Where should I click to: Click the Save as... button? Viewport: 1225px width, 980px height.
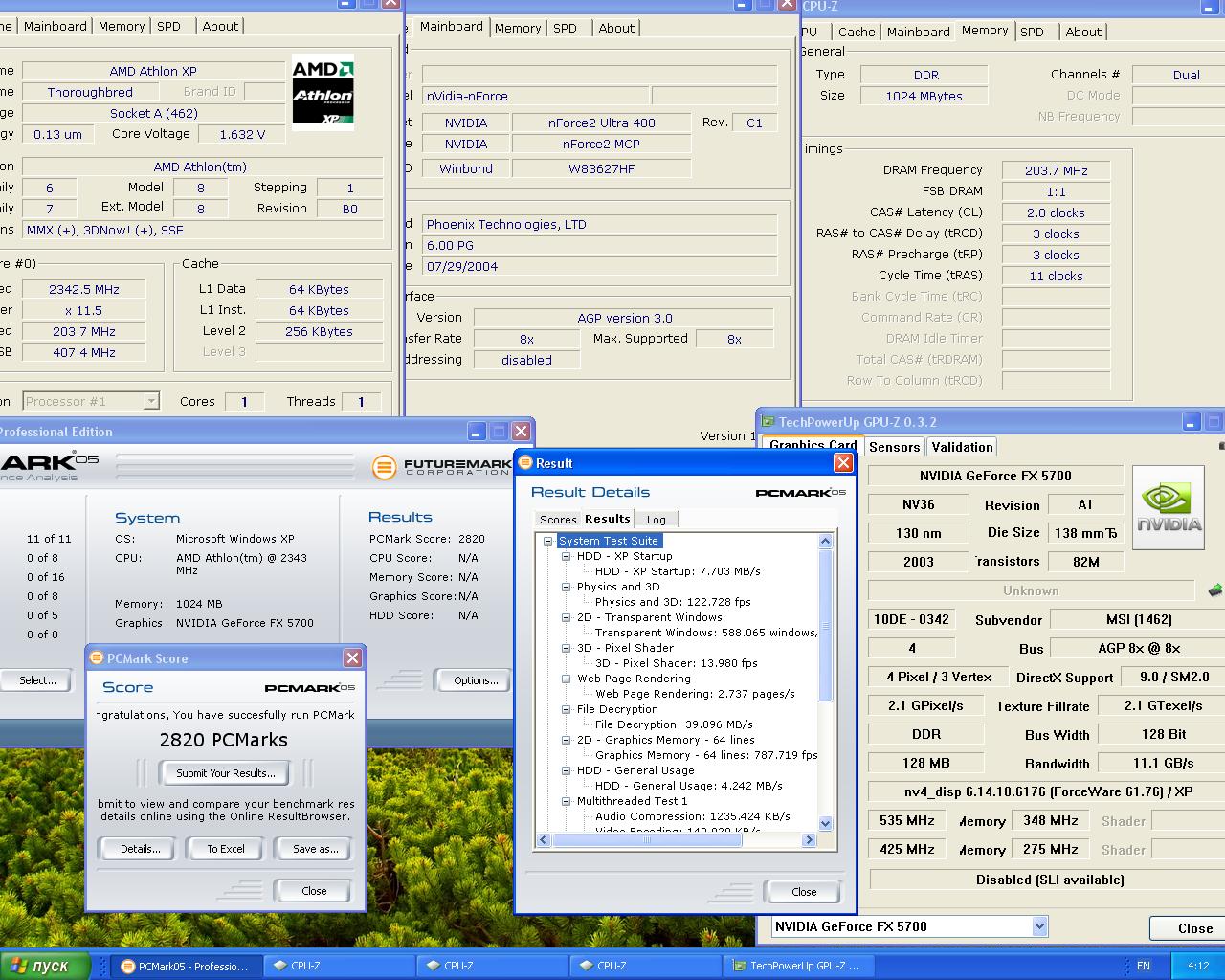coord(315,849)
